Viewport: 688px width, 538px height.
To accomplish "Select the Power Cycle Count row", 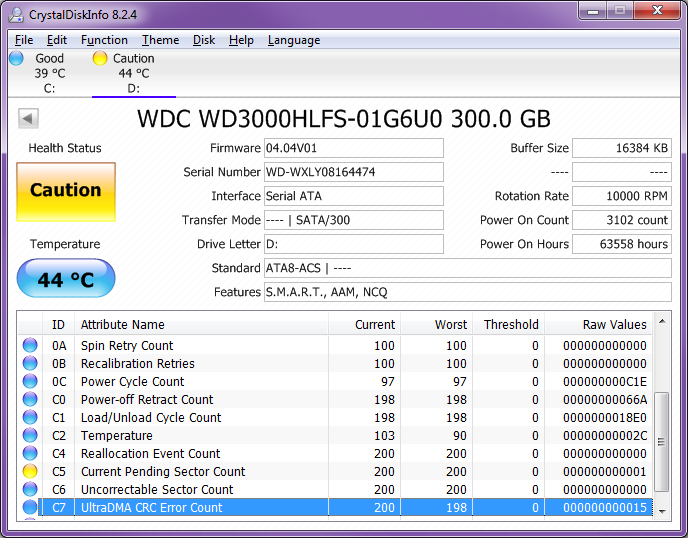I will pos(335,381).
